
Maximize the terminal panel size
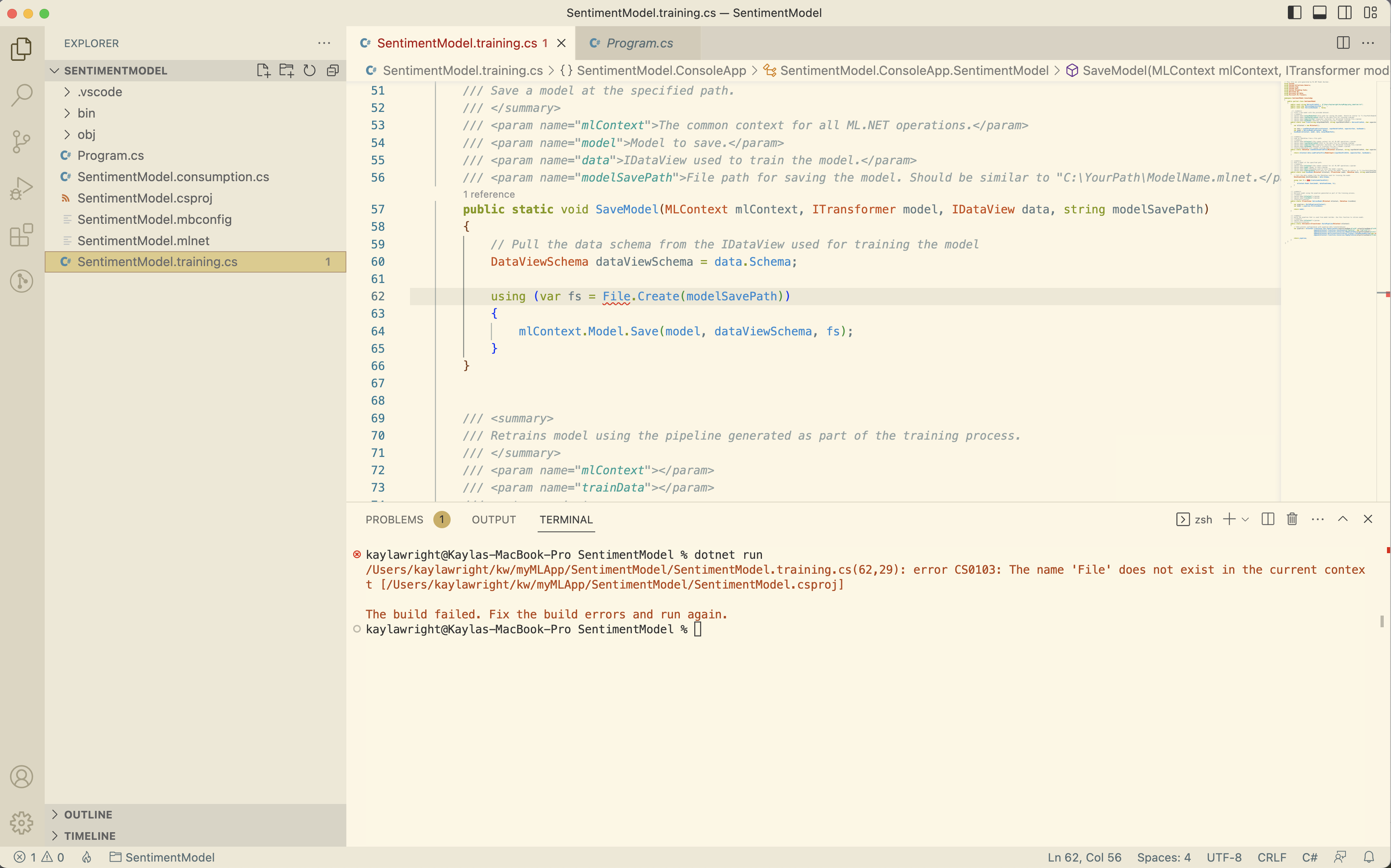tap(1343, 519)
